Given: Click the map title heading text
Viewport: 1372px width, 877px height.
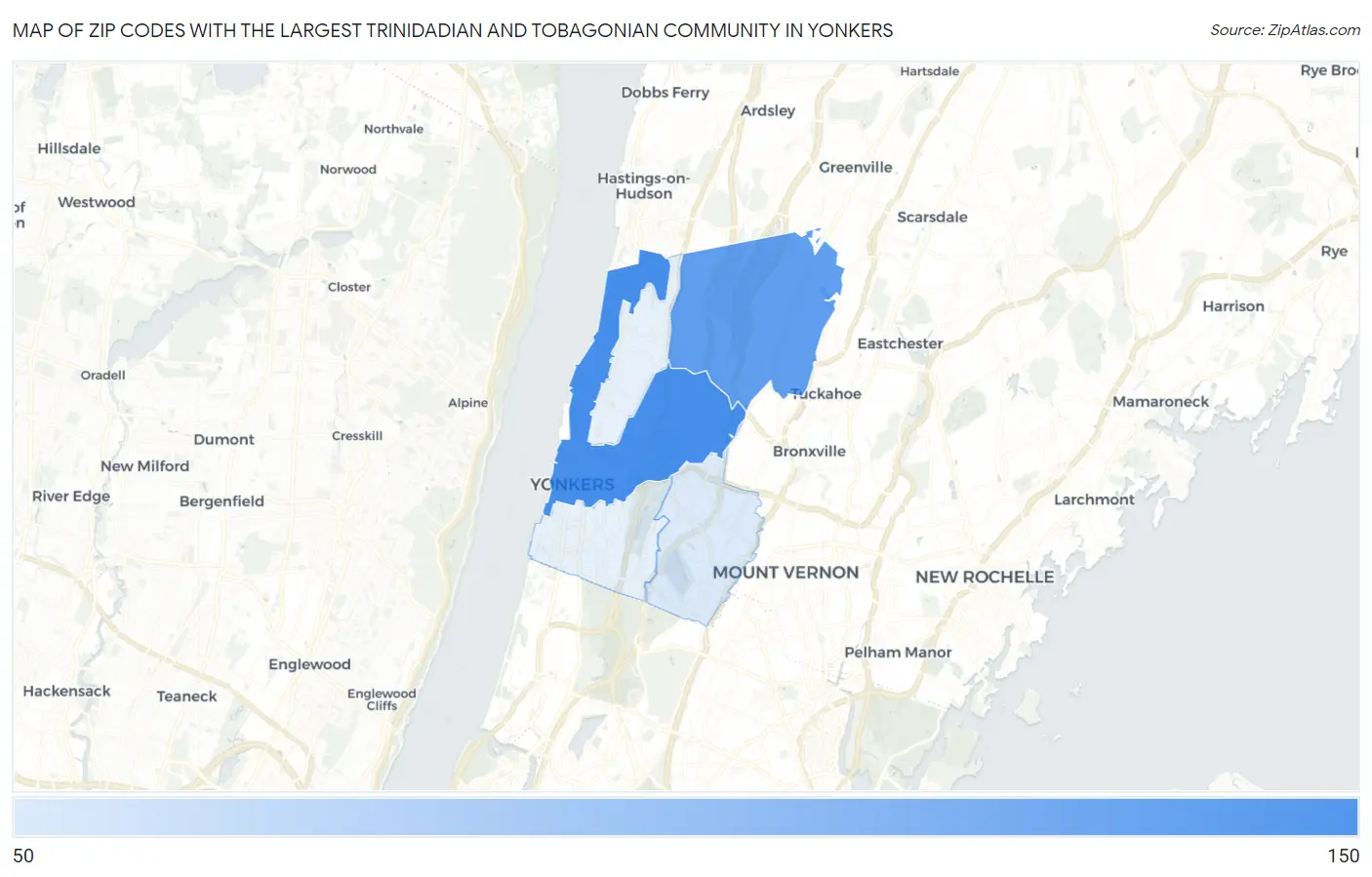Looking at the screenshot, I should point(453,30).
